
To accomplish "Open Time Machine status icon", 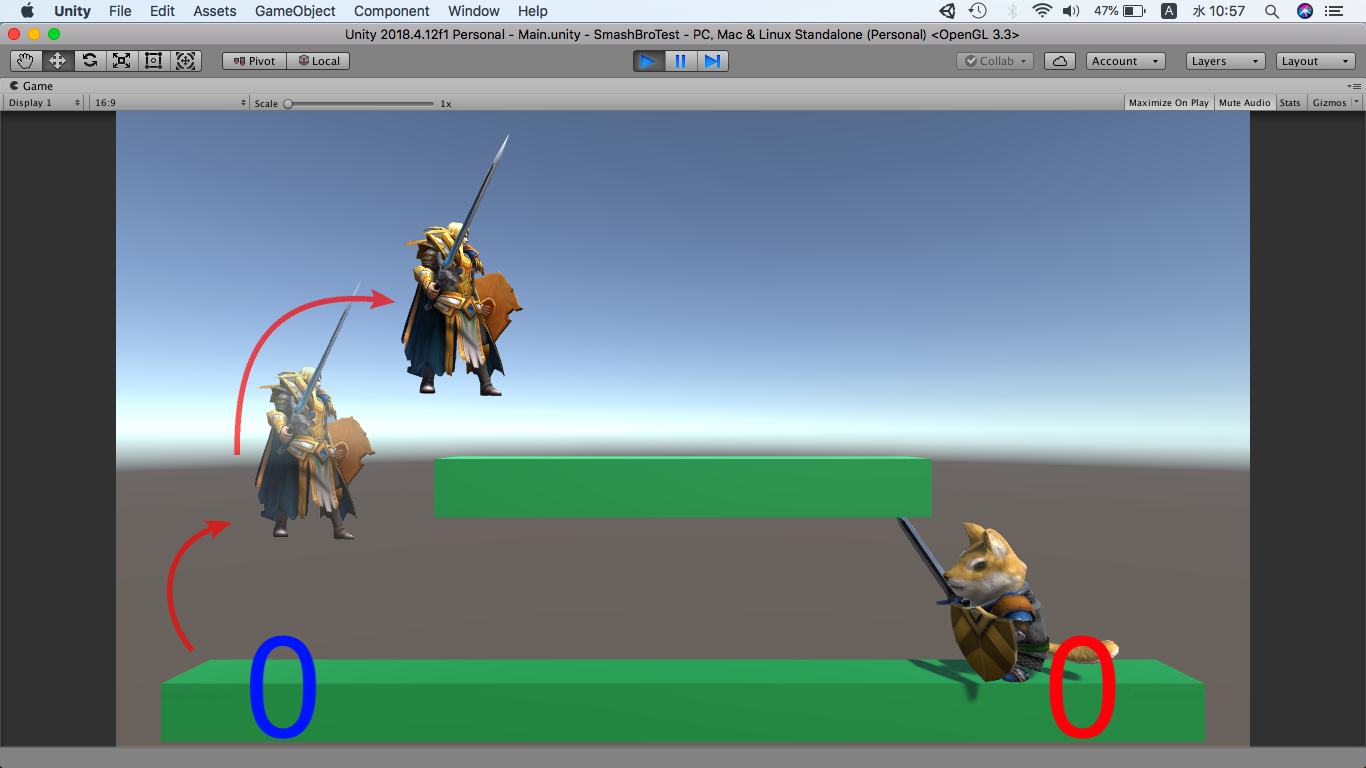I will coord(978,11).
